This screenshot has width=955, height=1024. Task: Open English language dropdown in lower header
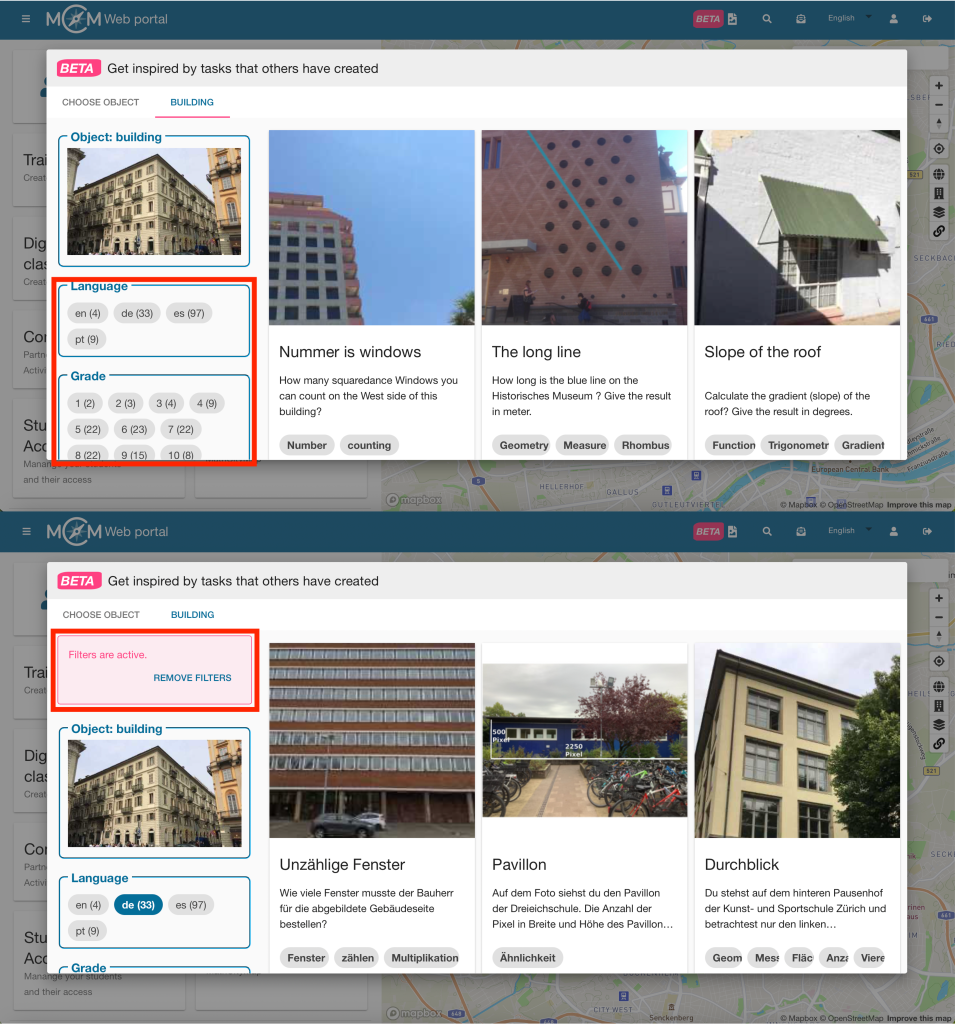coord(850,531)
